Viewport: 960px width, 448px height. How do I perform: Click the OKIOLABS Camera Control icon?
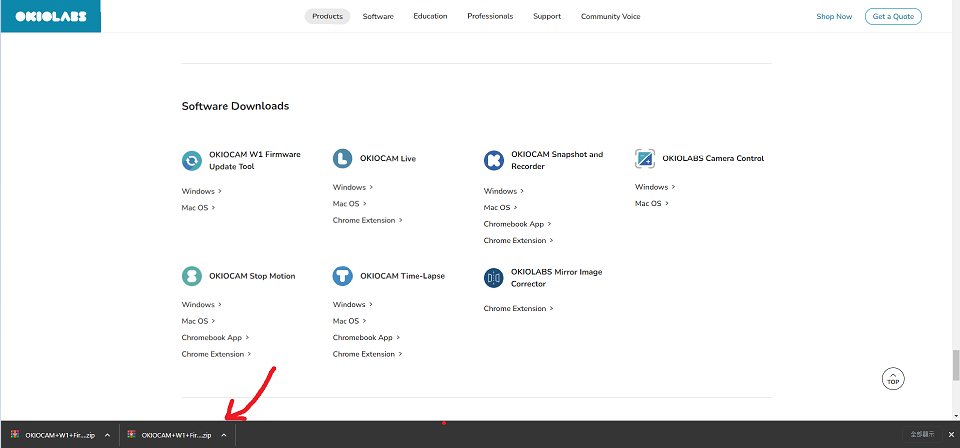645,159
